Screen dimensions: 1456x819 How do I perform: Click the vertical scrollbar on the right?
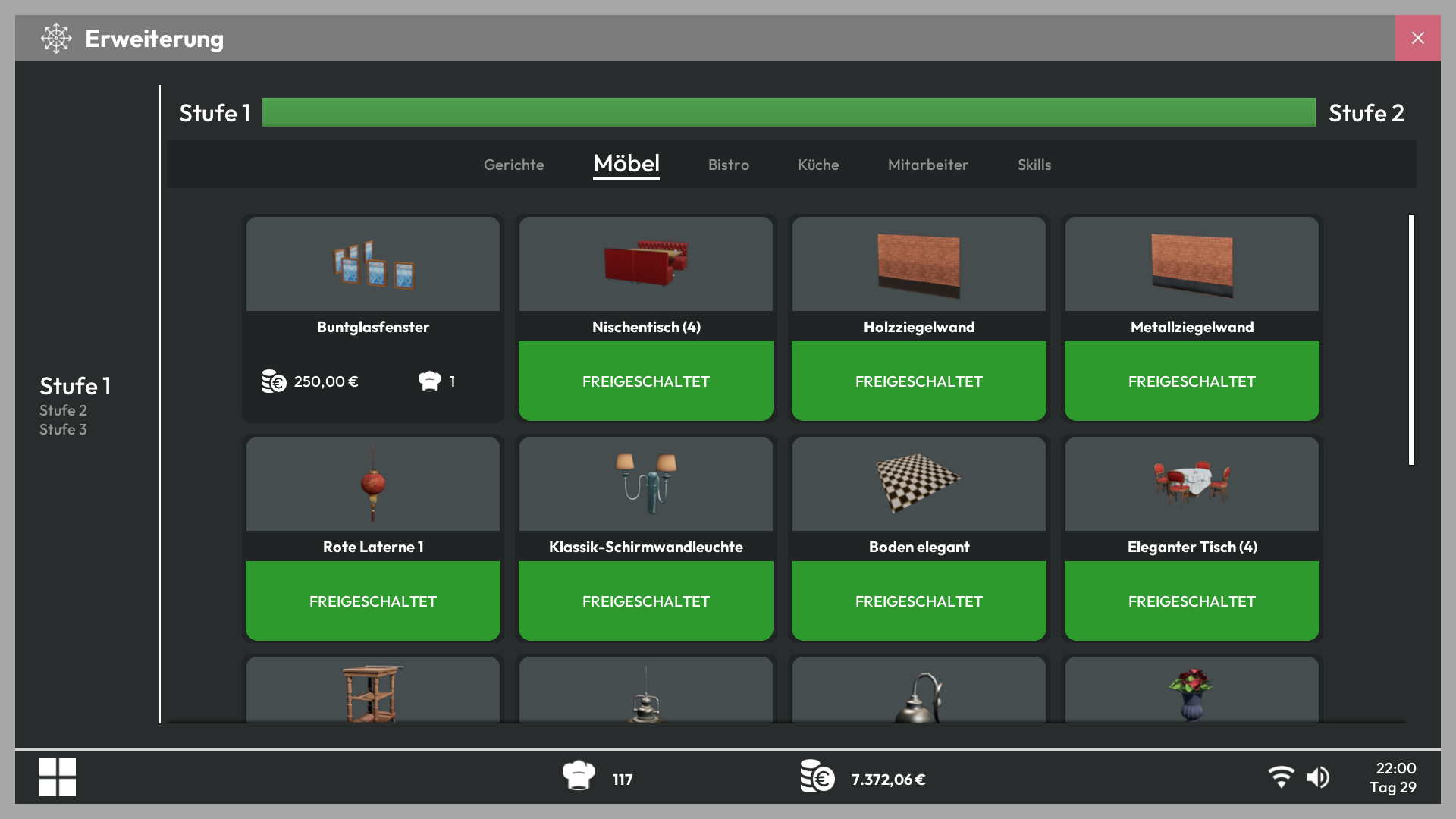point(1411,340)
